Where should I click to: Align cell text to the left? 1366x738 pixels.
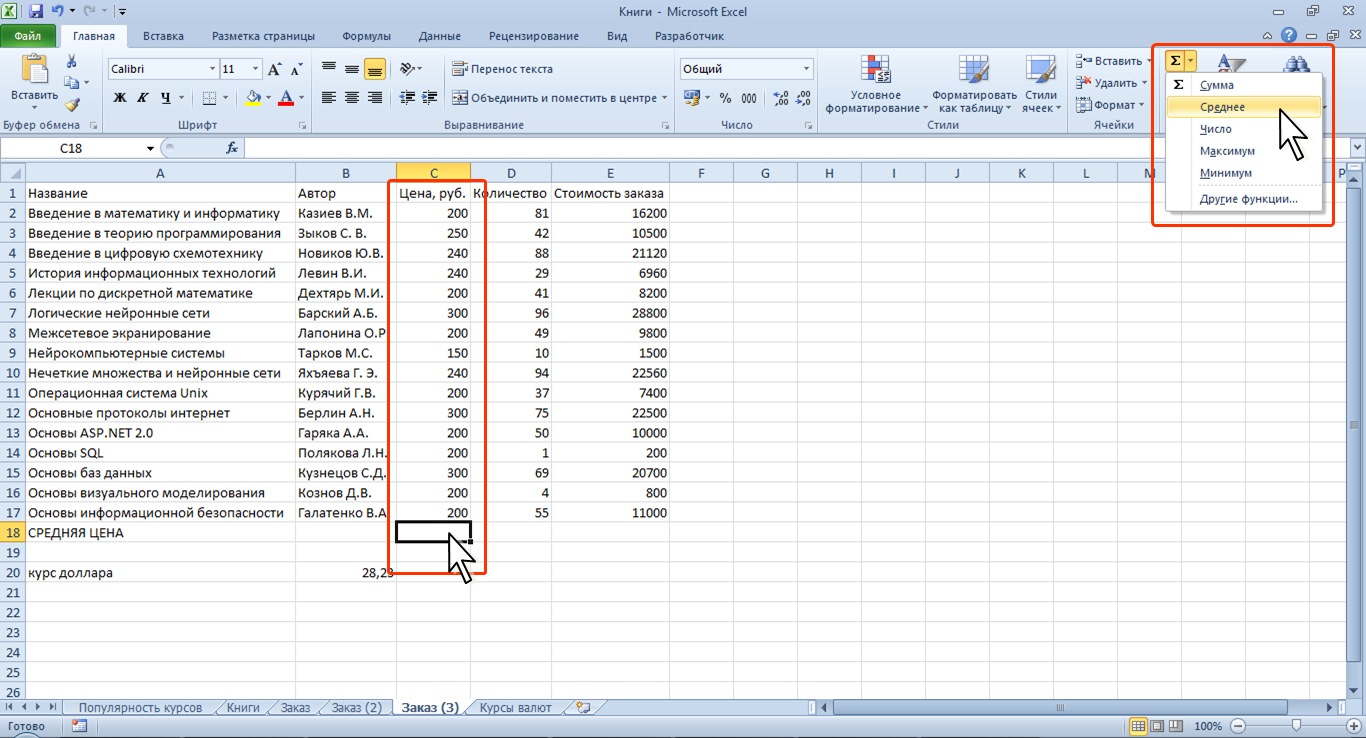328,98
